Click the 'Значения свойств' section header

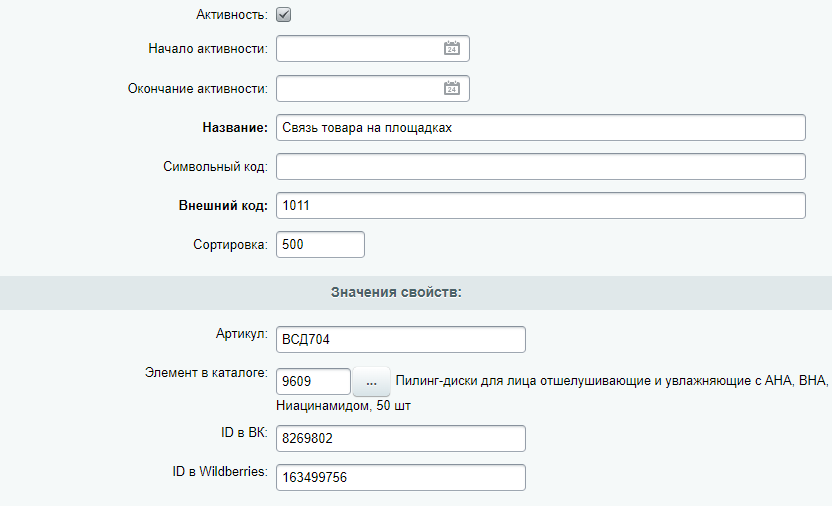click(x=397, y=293)
